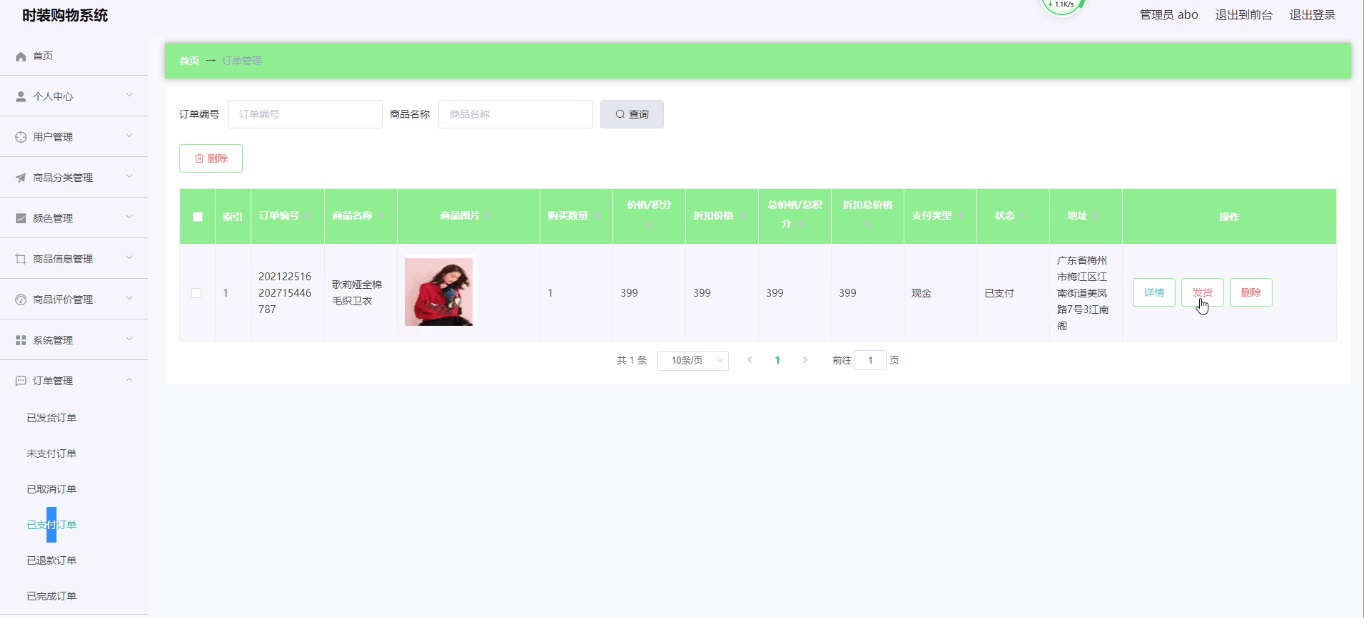
Task: Click the 共 1 条 total count text
Action: click(x=632, y=360)
